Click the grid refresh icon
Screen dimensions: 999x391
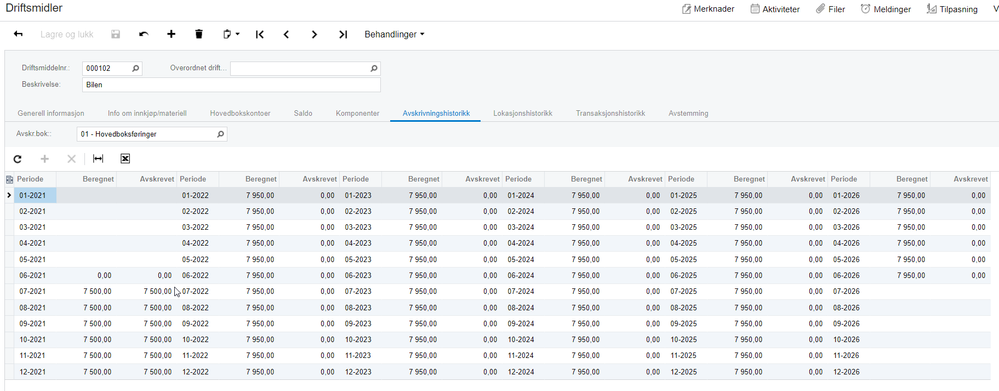pos(17,159)
